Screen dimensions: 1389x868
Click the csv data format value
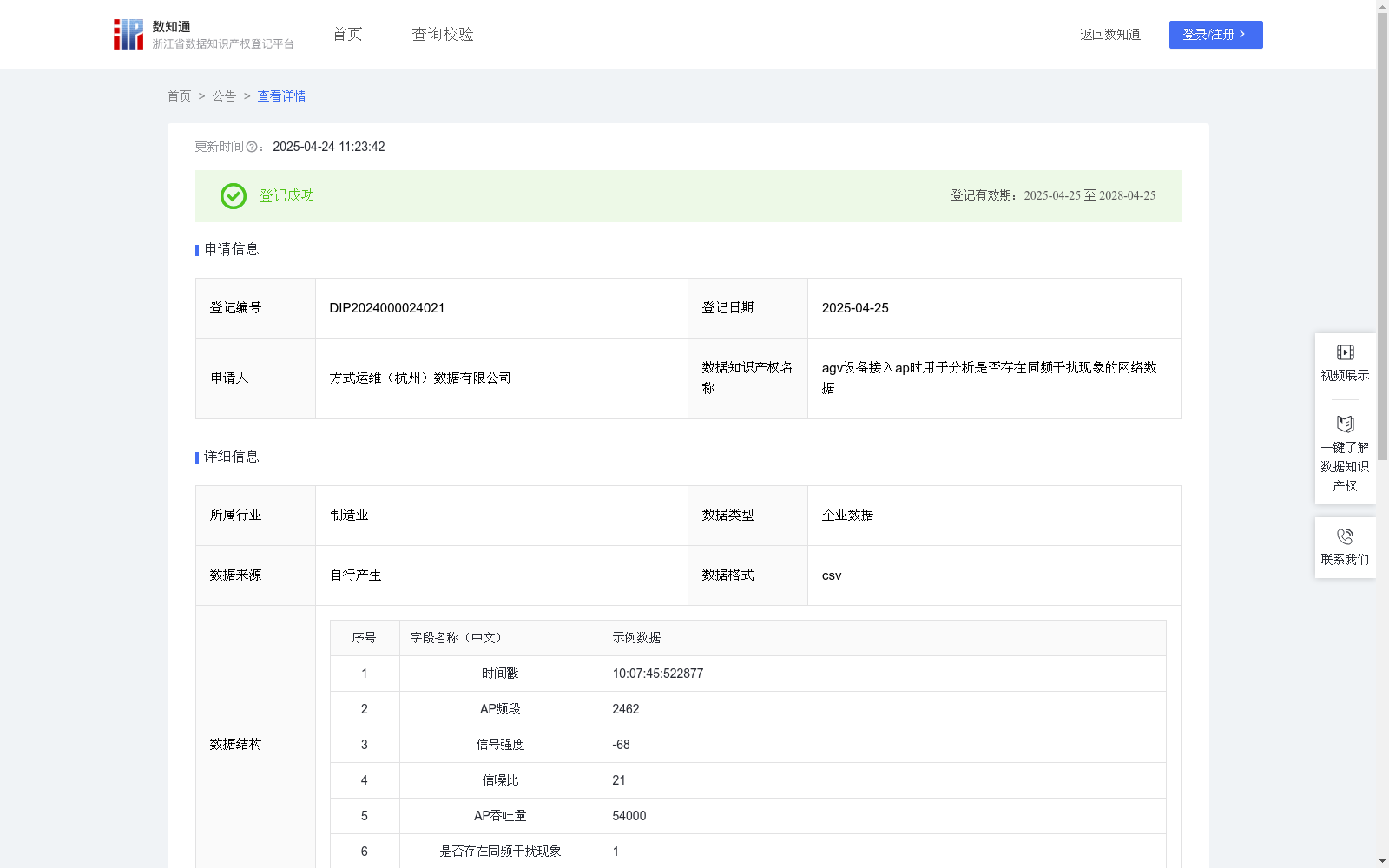(x=832, y=575)
